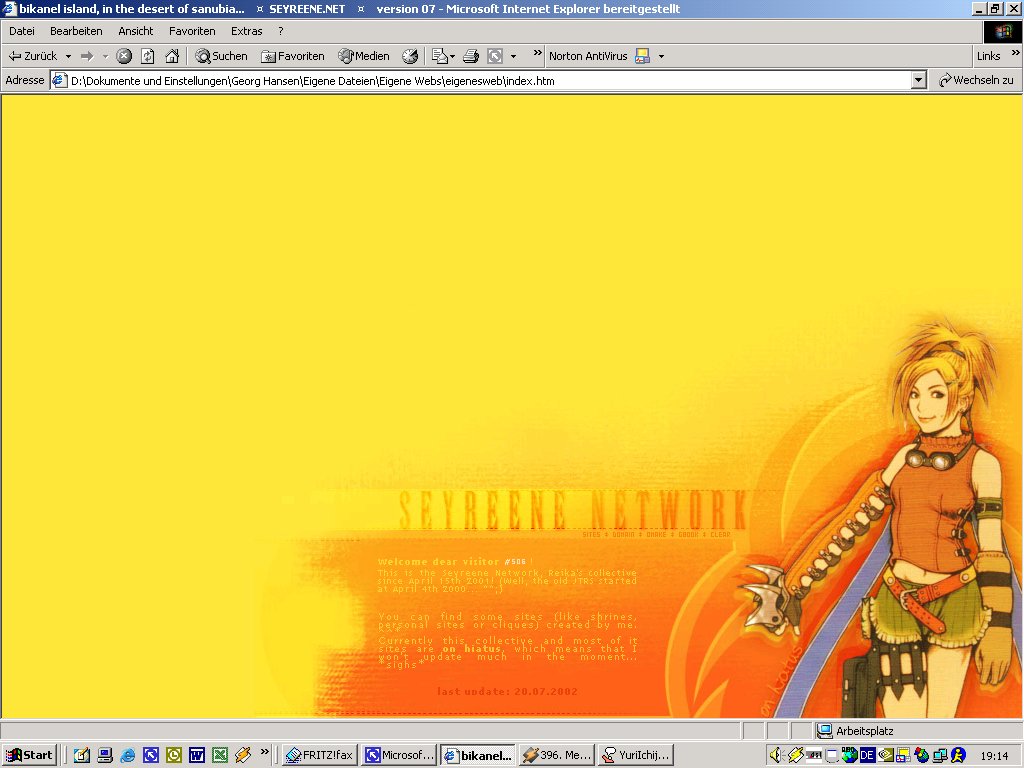The image size is (1024, 768).
Task: Click the GBOOK link on the page
Action: click(688, 534)
